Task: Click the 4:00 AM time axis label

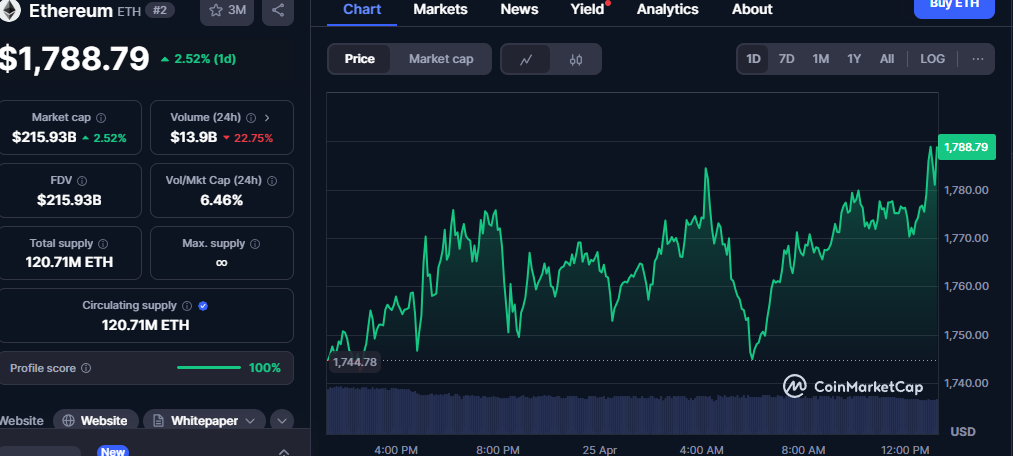Action: pyautogui.click(x=702, y=450)
